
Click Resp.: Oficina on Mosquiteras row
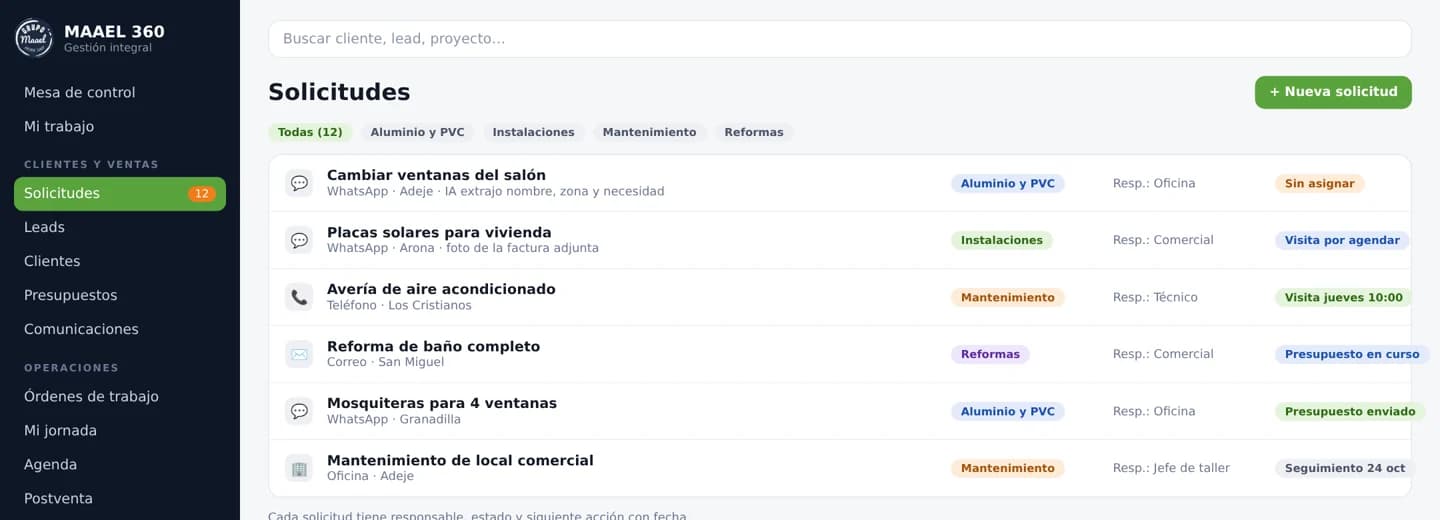pos(1154,412)
